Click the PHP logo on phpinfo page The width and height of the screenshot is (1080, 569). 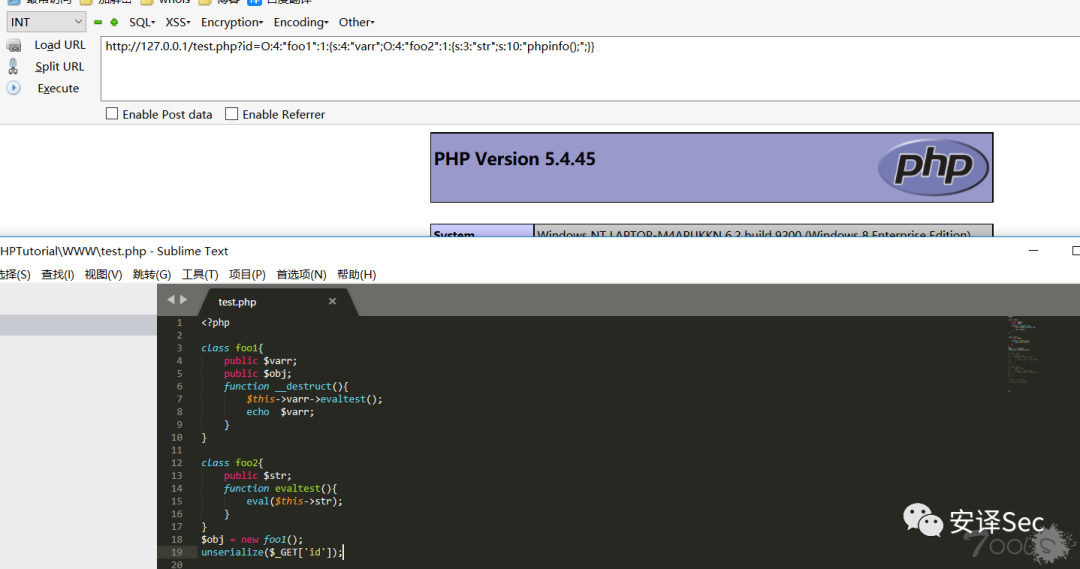932,167
